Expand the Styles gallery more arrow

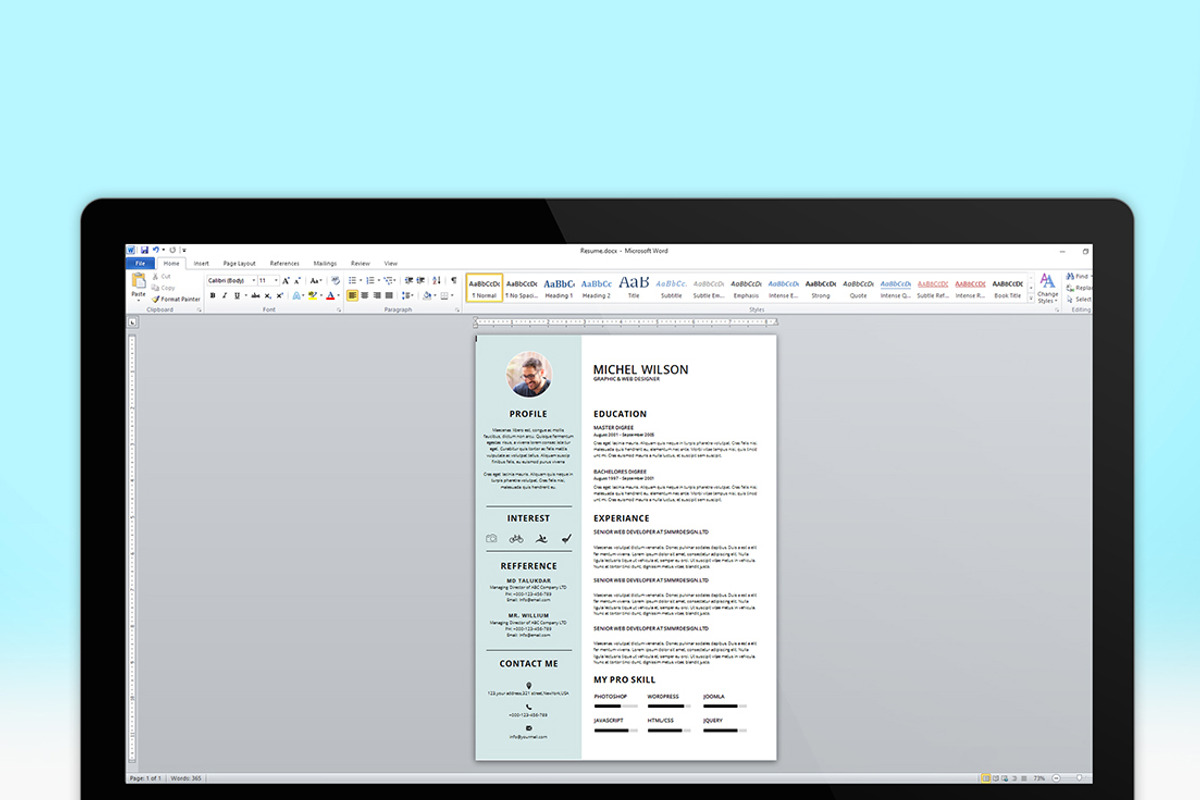(x=1031, y=298)
